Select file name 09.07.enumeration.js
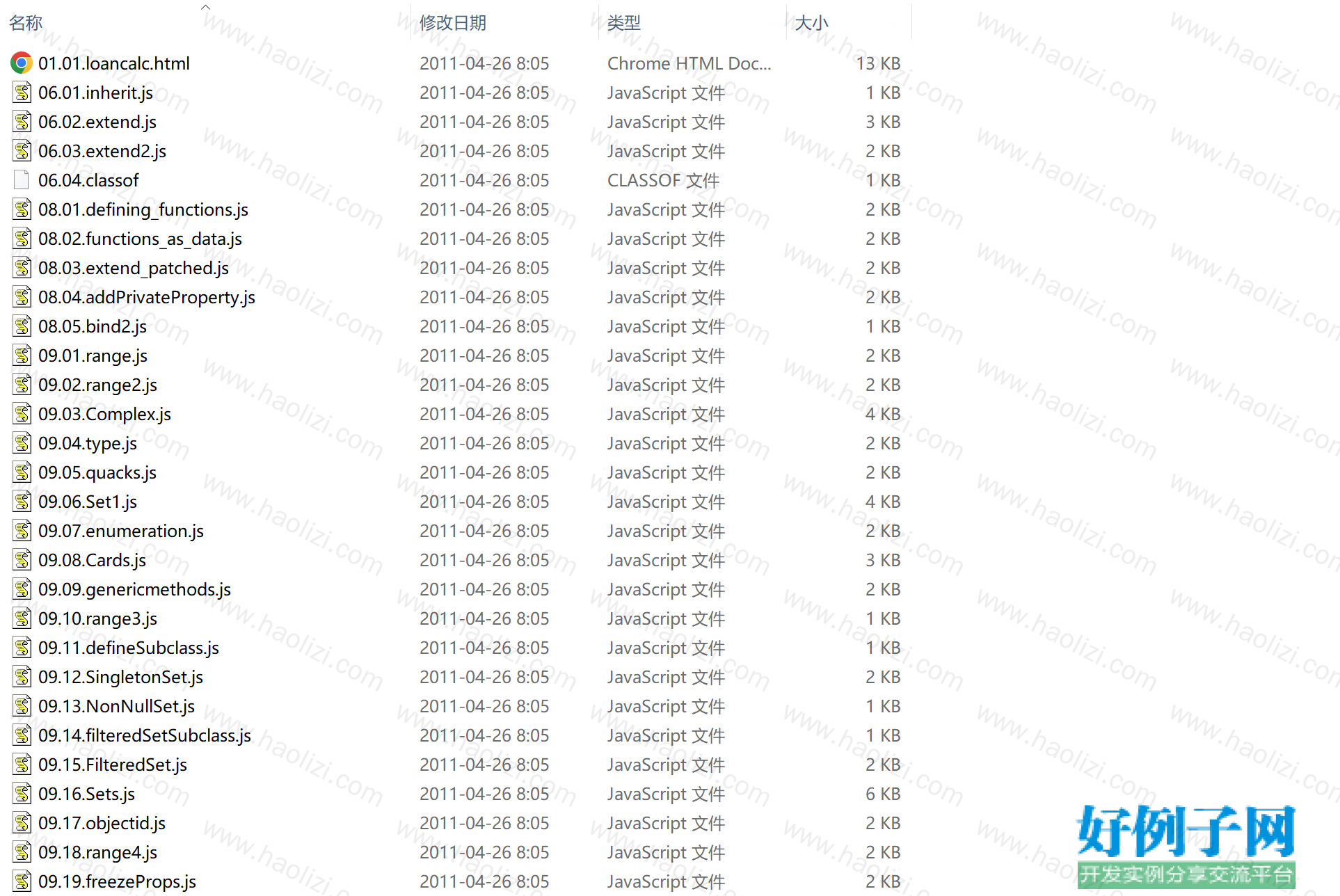Viewport: 1340px width, 896px height. pos(121,531)
